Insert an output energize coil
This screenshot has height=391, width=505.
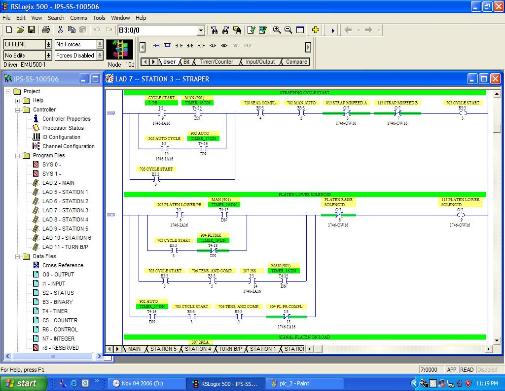point(201,46)
